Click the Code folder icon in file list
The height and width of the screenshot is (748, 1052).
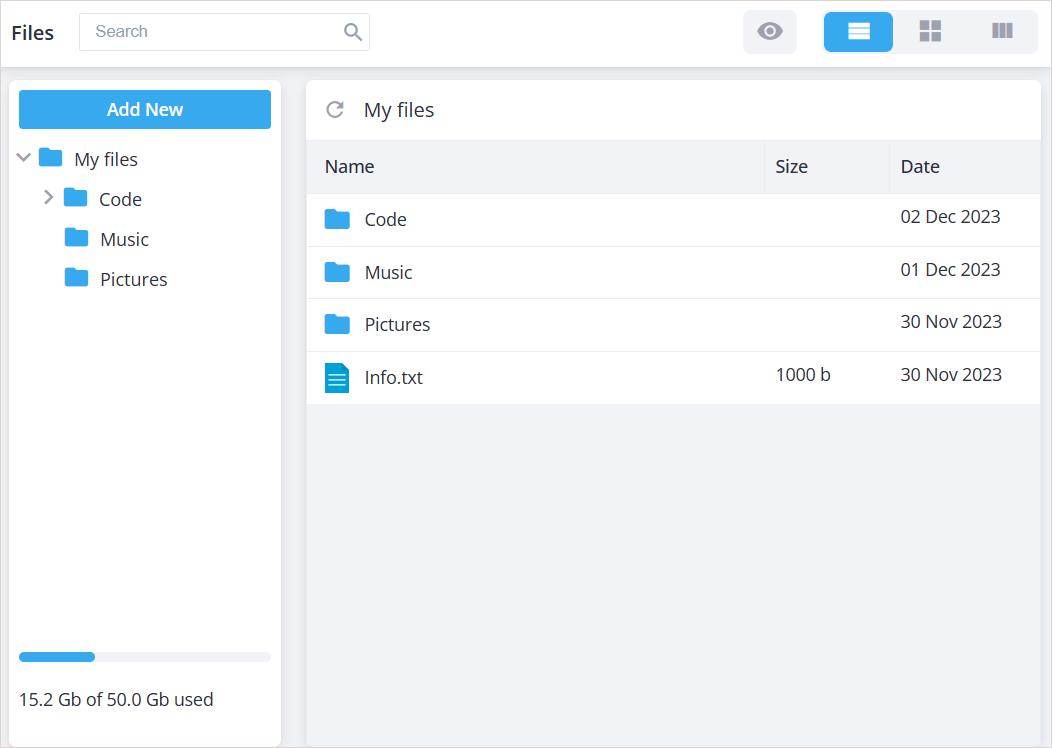coord(337,220)
